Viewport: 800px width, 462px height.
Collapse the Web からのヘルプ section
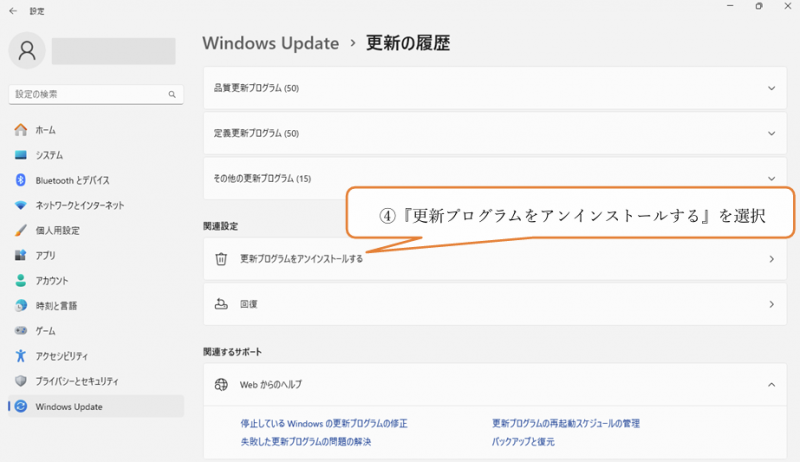[x=771, y=384]
